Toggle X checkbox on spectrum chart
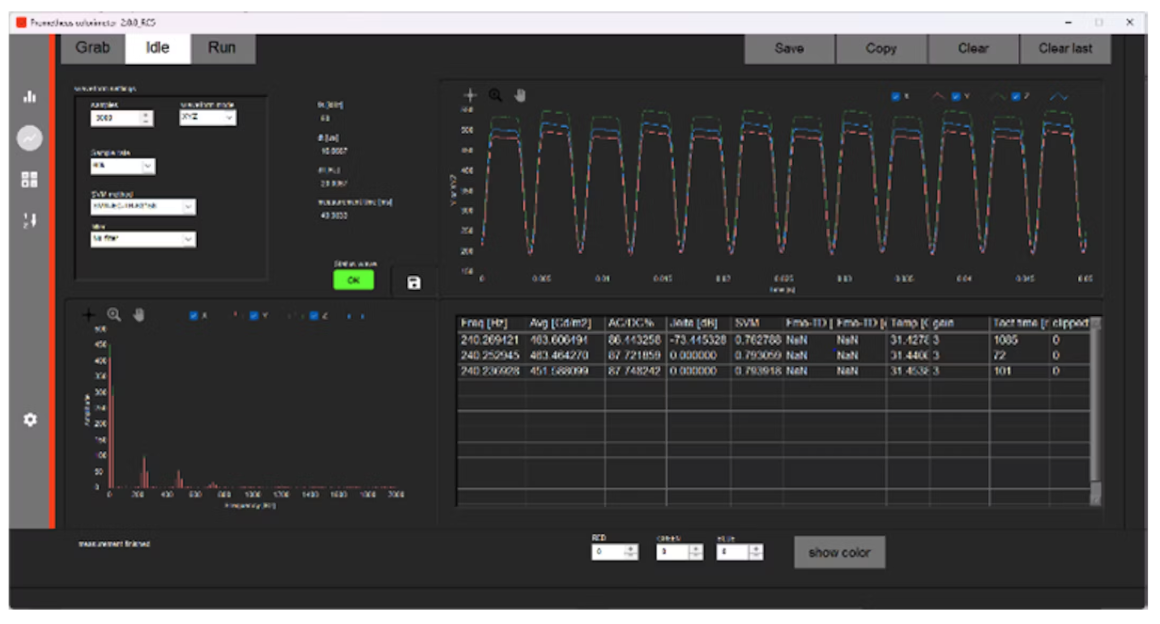 tap(194, 316)
